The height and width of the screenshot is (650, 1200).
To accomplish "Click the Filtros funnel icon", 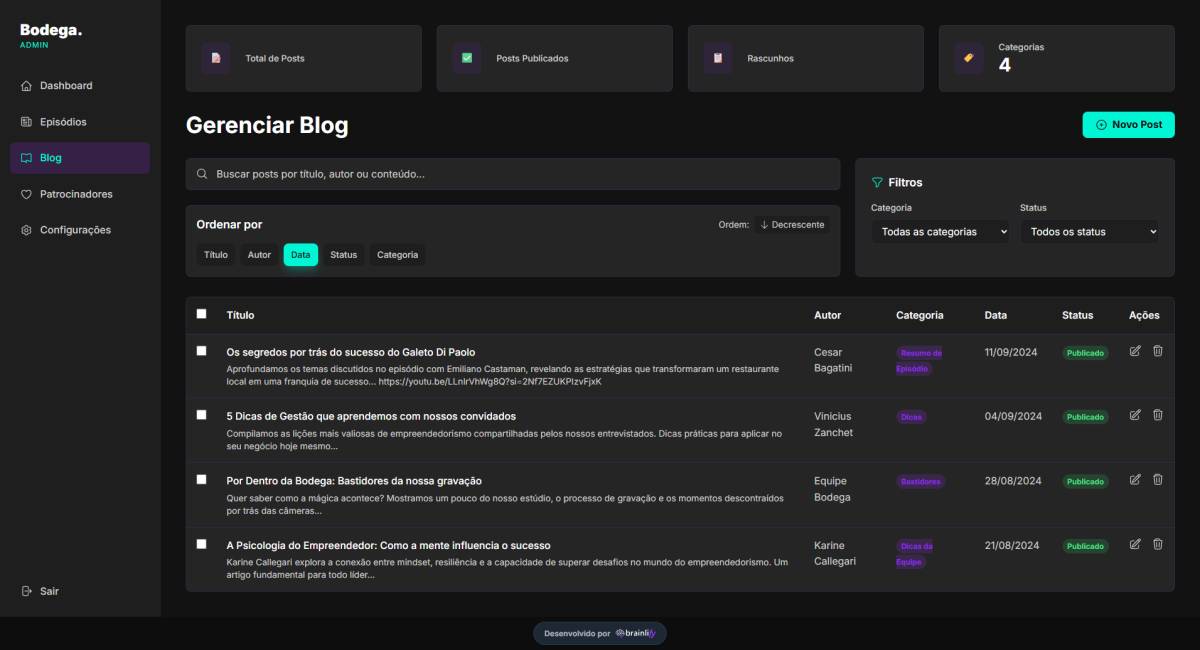I will 877,183.
